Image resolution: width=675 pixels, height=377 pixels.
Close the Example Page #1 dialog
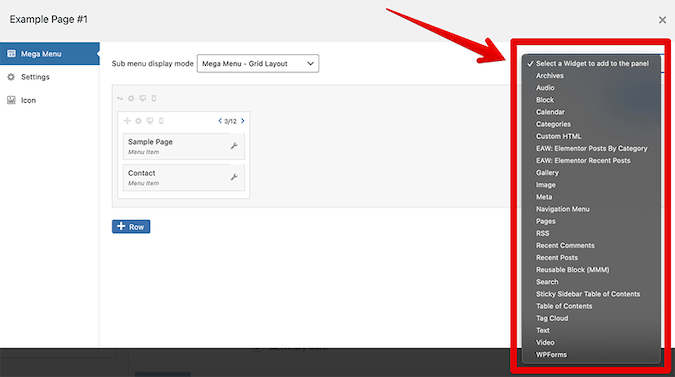pos(662,20)
